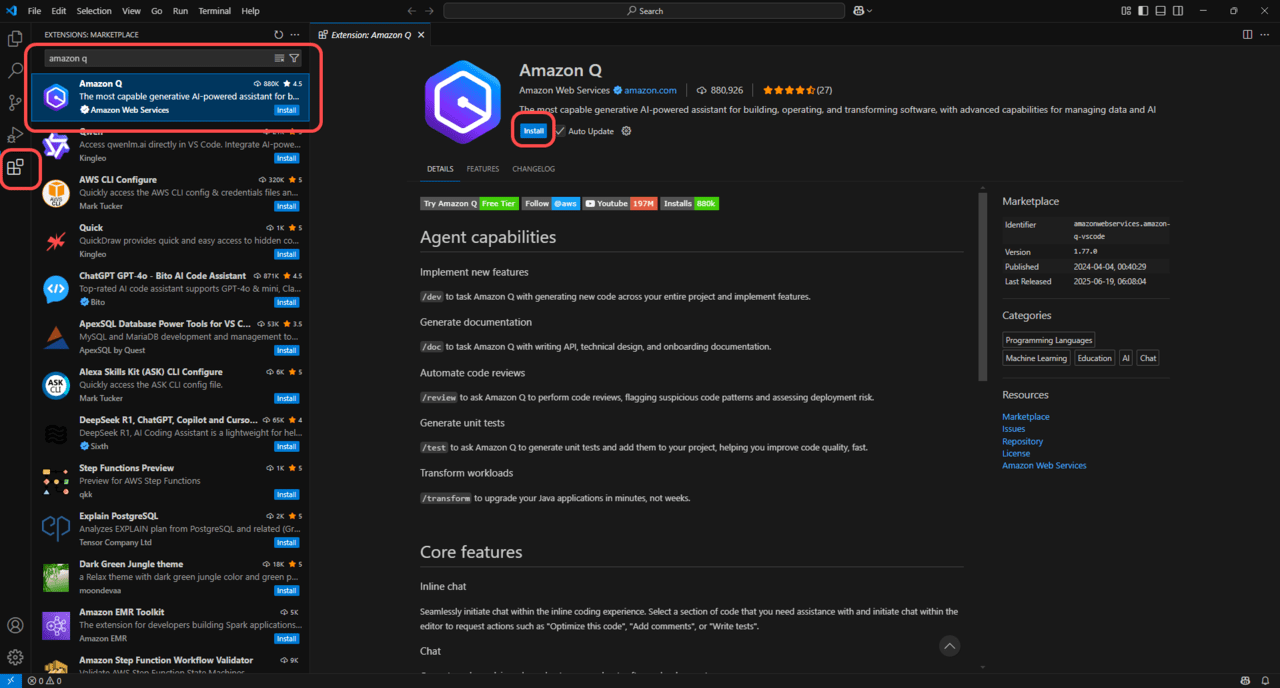Toggle the bottom Panel visibility

coord(1160,11)
